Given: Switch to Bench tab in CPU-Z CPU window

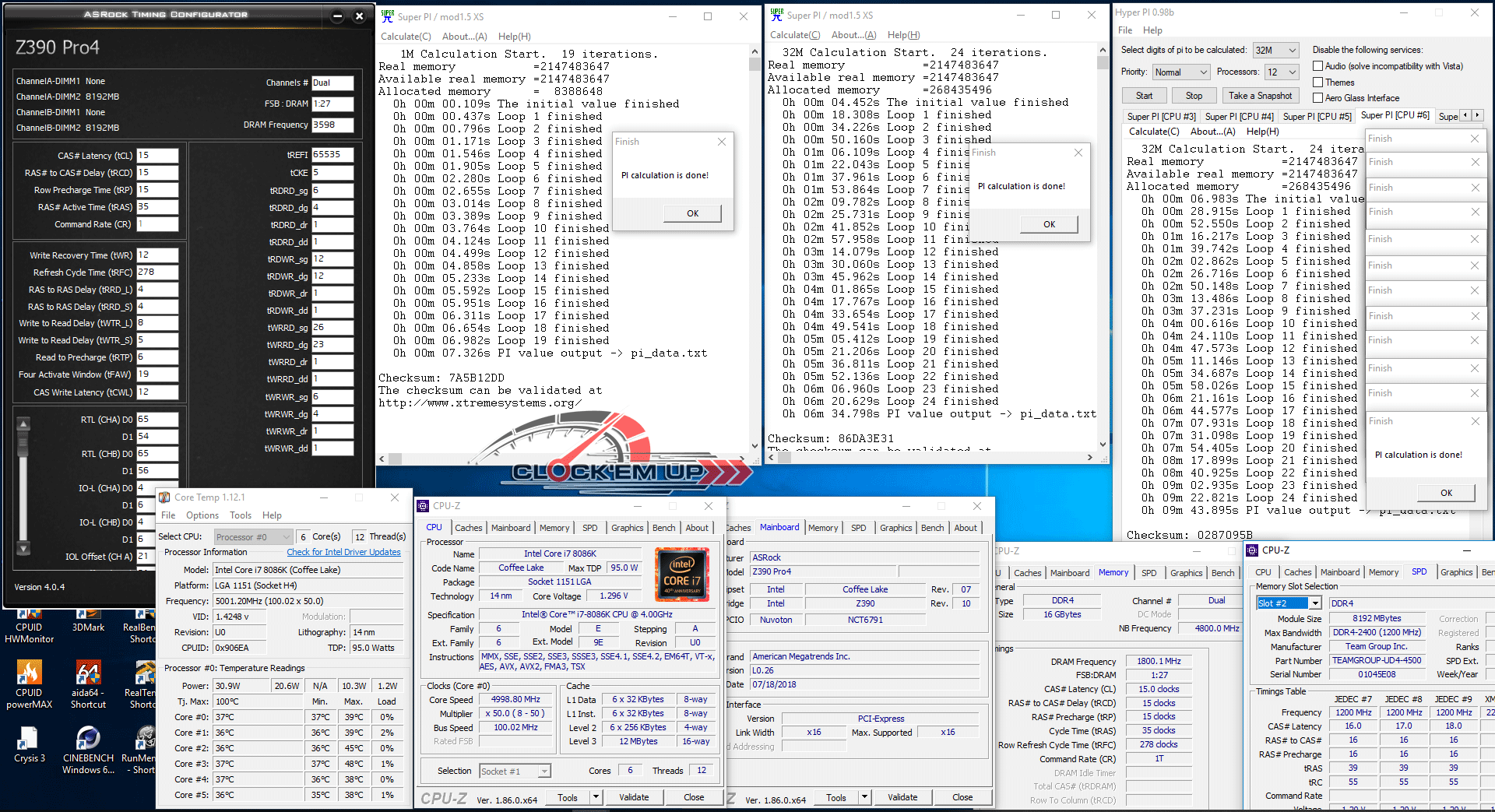Looking at the screenshot, I should click(663, 528).
